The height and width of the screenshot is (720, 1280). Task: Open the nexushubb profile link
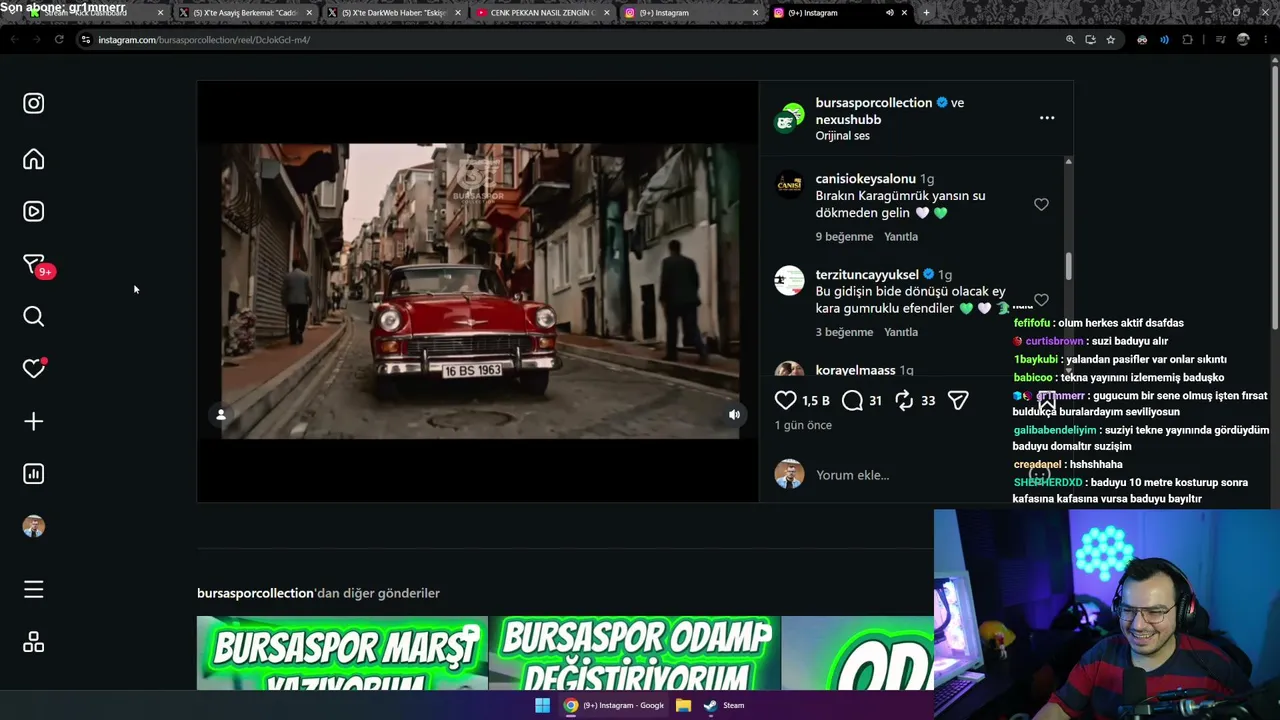coord(848,120)
